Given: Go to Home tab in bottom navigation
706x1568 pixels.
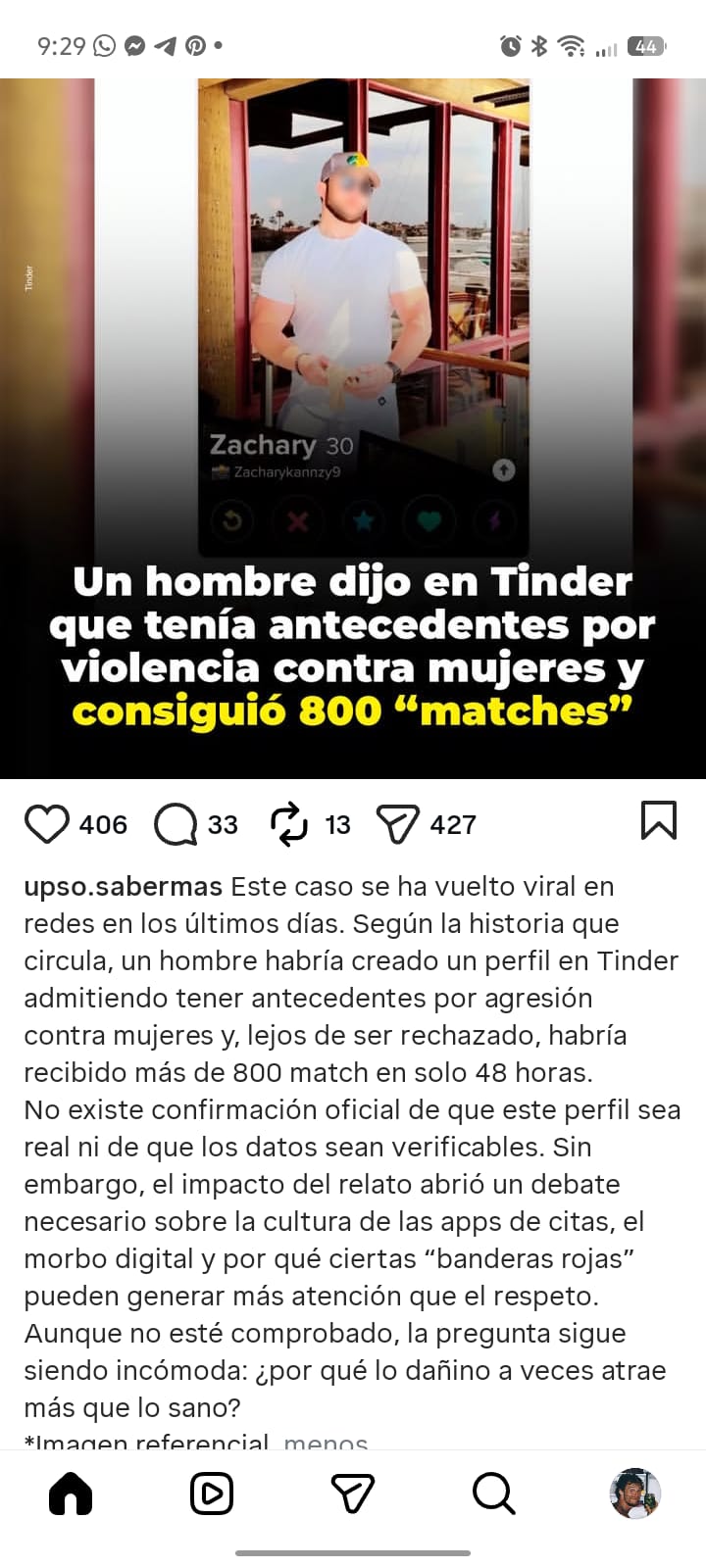Looking at the screenshot, I should 71,1494.
